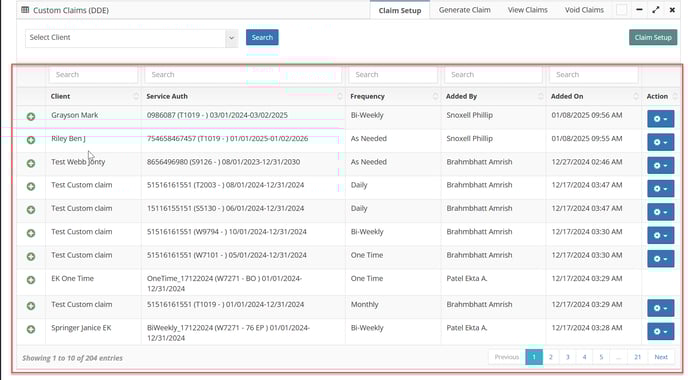This screenshot has width=688, height=380.
Task: Focus the Added On search field
Action: (594, 75)
